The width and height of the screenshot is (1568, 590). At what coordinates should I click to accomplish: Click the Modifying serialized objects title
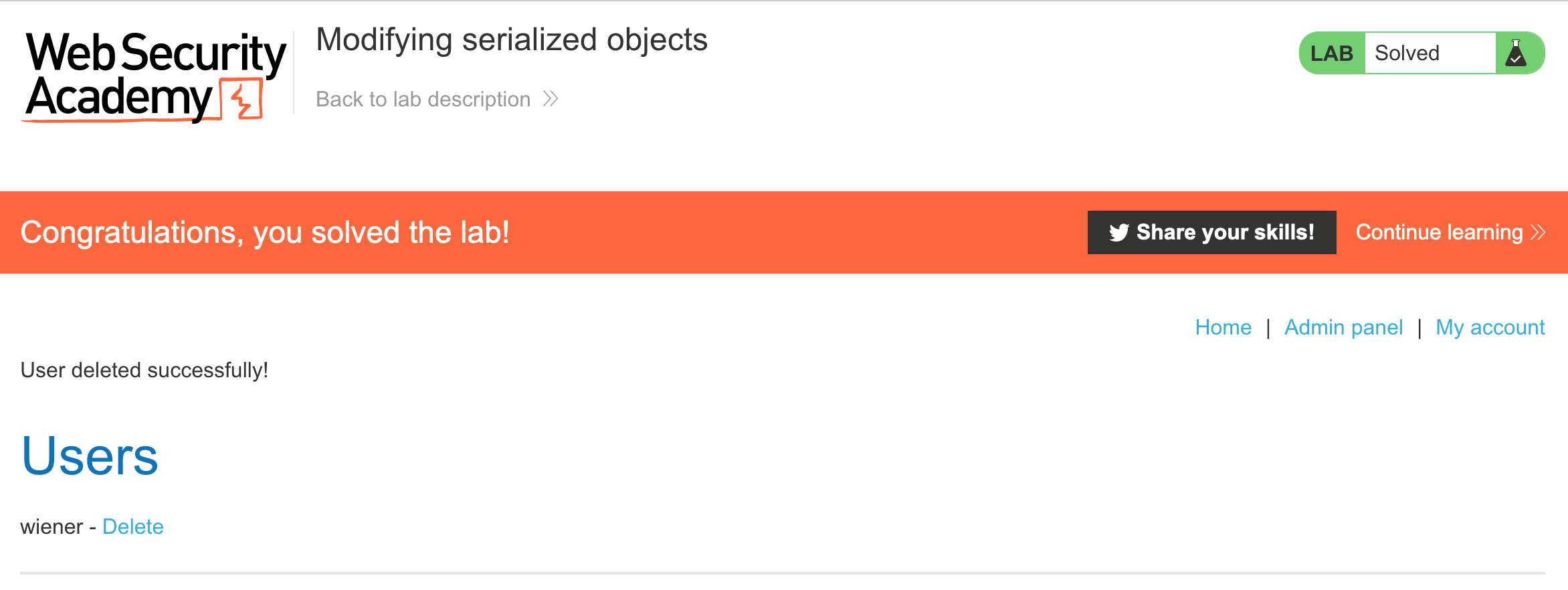click(x=511, y=39)
